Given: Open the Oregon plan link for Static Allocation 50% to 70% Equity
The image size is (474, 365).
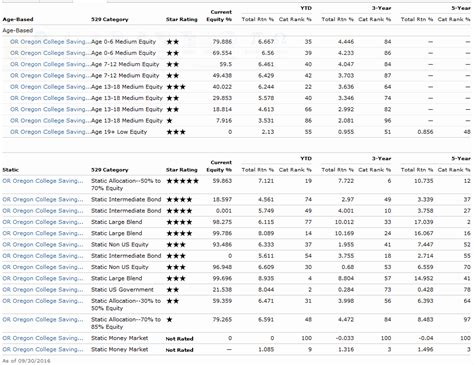Looking at the screenshot, I should pos(43,181).
